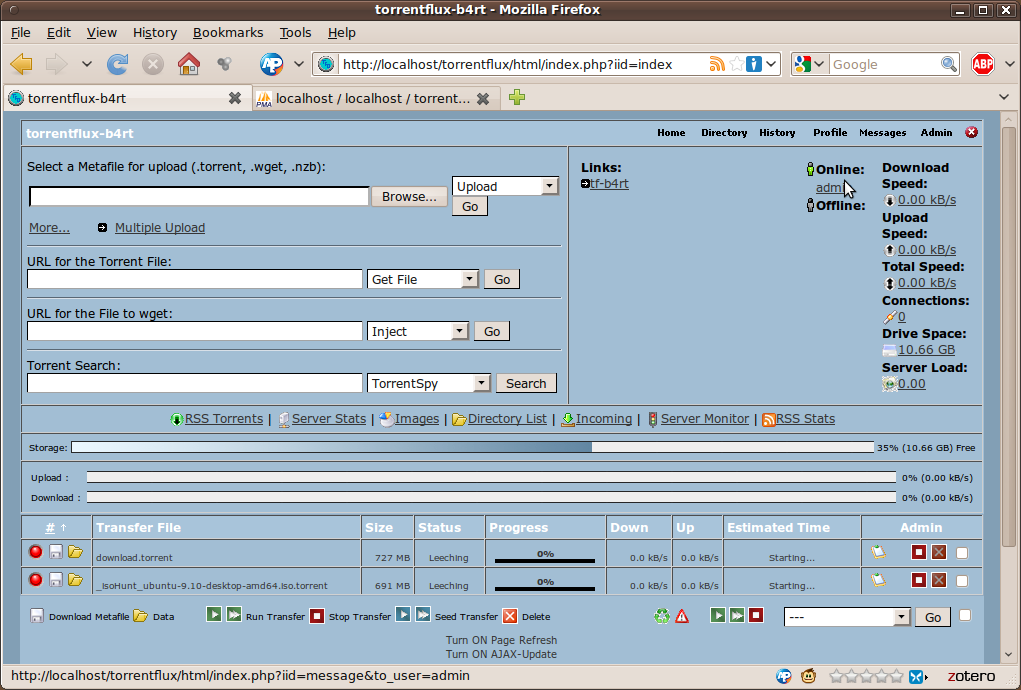Viewport: 1021px width, 690px height.
Task: Delete the ubuntu-9.10 torrent using X icon
Action: point(938,580)
